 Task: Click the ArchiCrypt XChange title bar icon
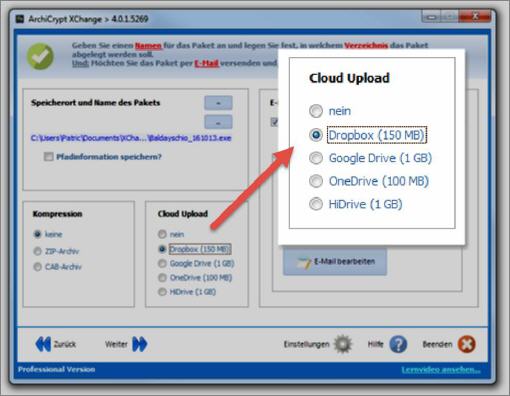(x=20, y=19)
